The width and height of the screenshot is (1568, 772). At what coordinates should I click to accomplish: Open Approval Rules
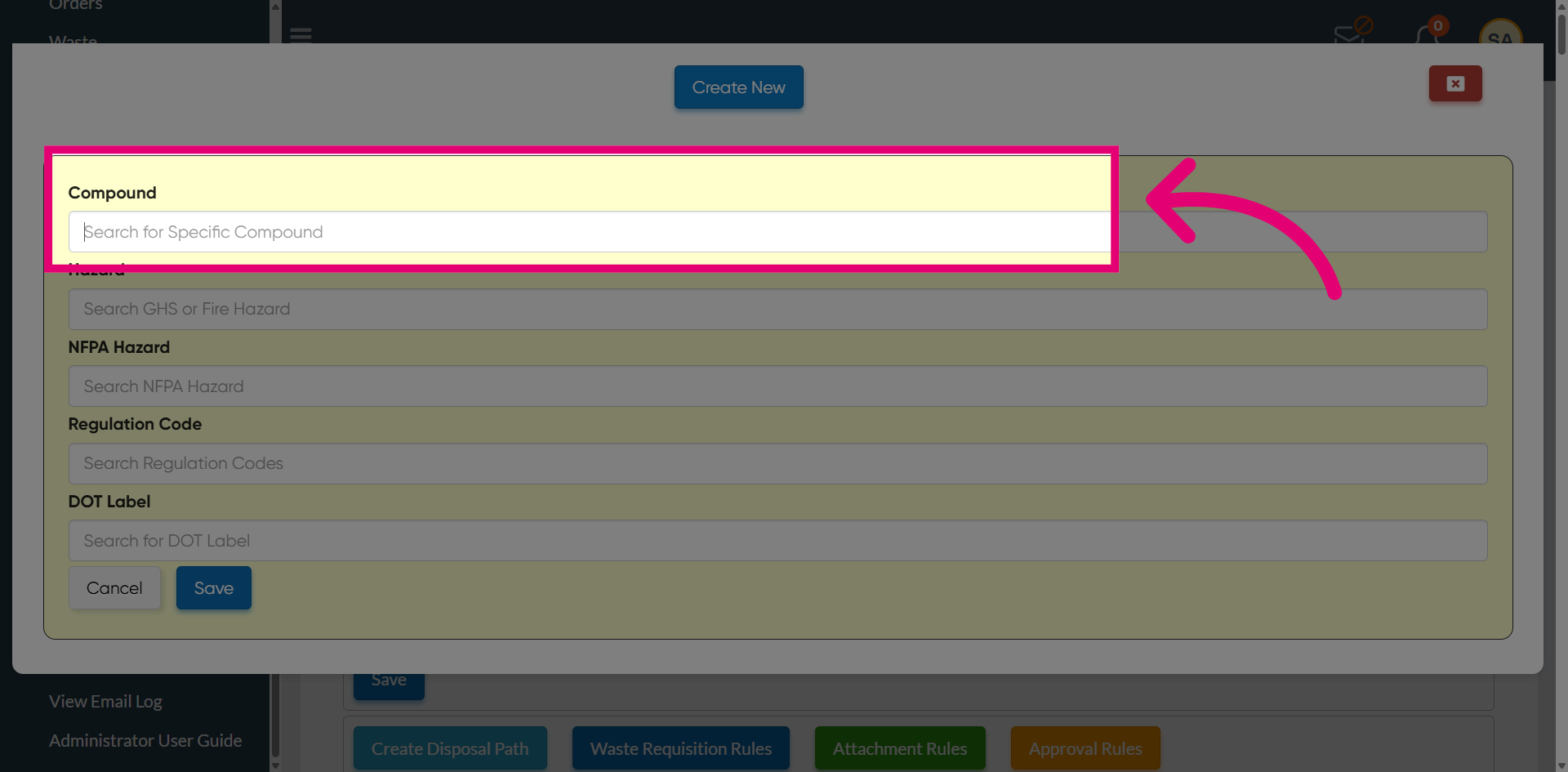[x=1085, y=748]
